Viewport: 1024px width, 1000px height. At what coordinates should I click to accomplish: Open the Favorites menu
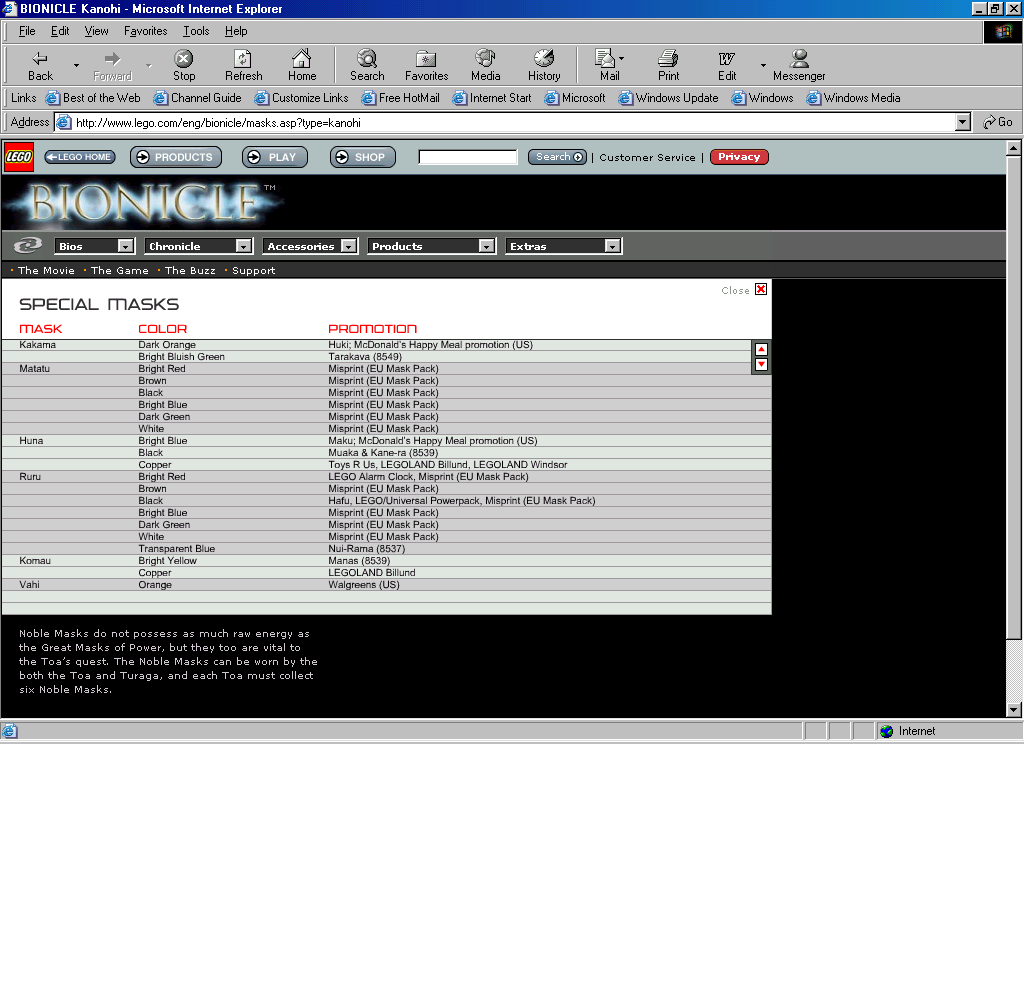point(145,31)
